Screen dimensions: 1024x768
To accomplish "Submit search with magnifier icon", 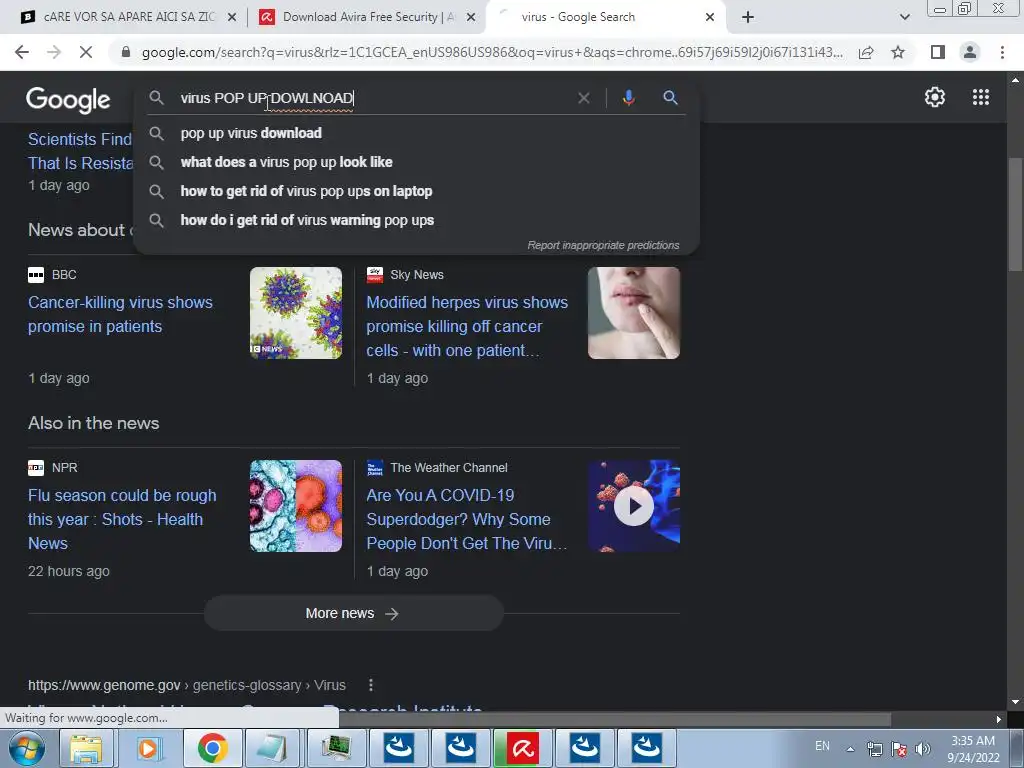I will [670, 98].
